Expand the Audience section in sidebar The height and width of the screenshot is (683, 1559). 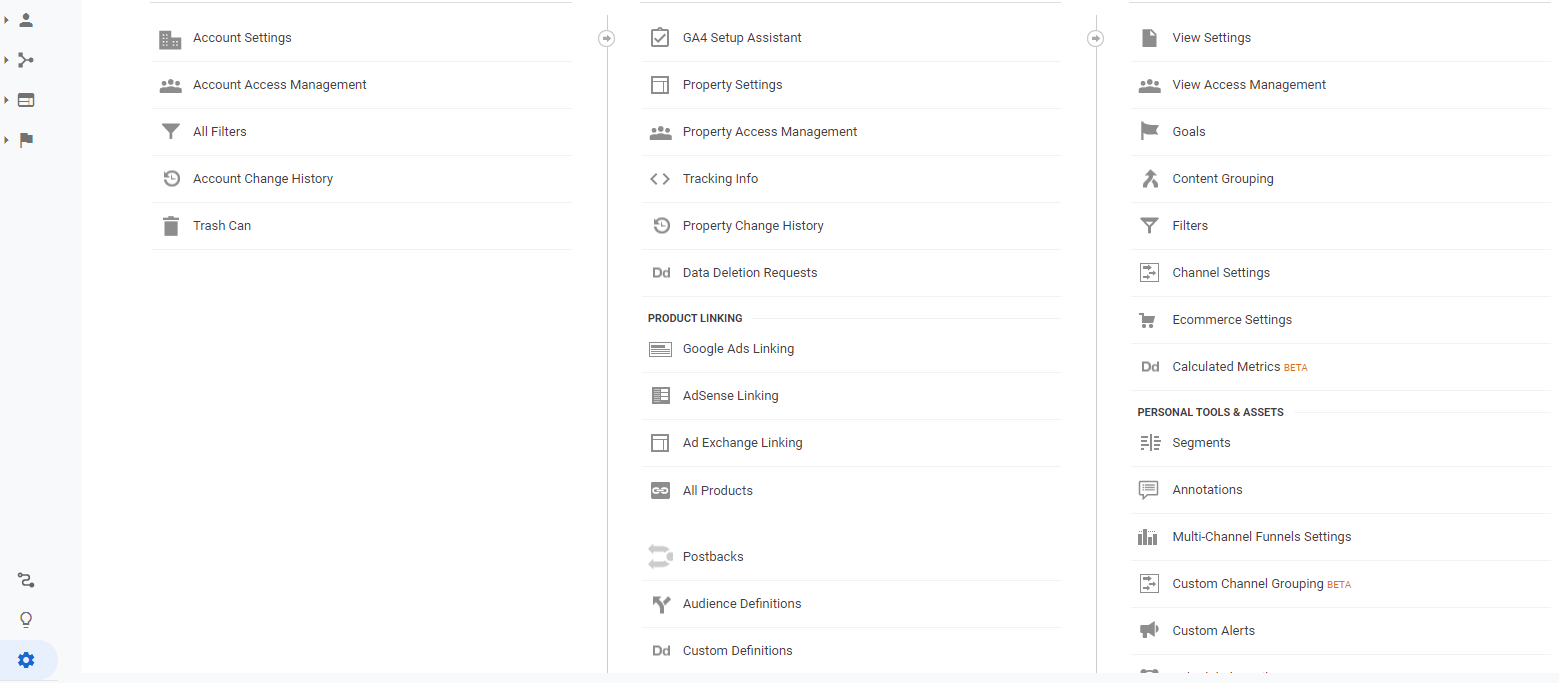tap(26, 20)
